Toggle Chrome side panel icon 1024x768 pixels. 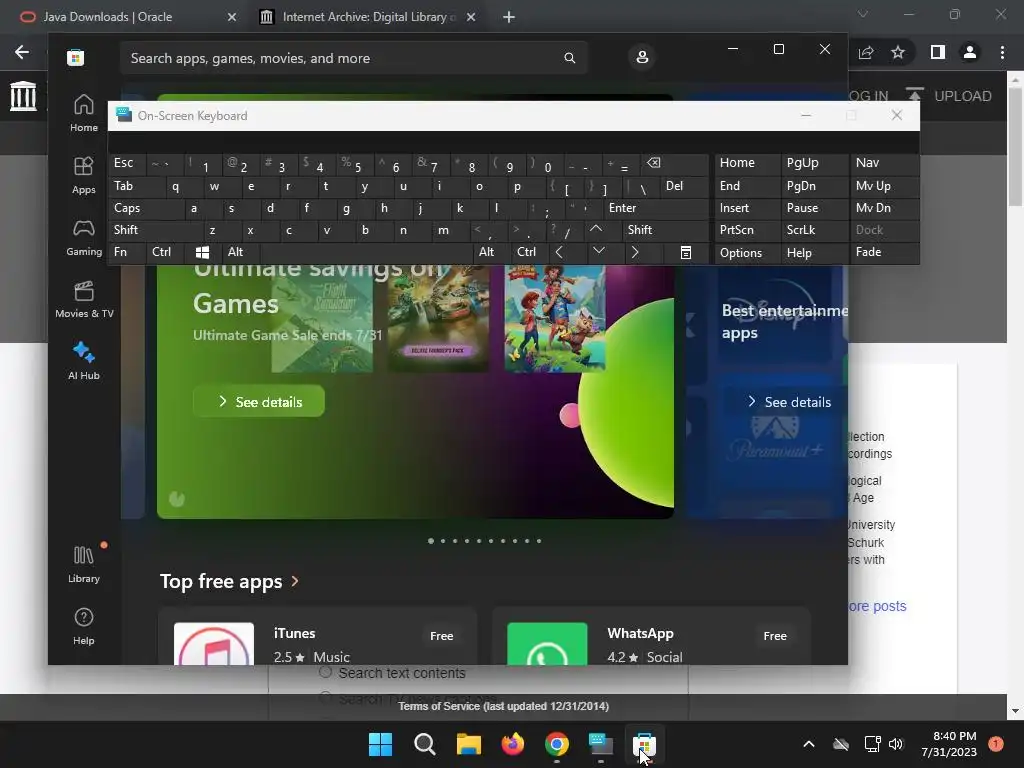coord(937,52)
